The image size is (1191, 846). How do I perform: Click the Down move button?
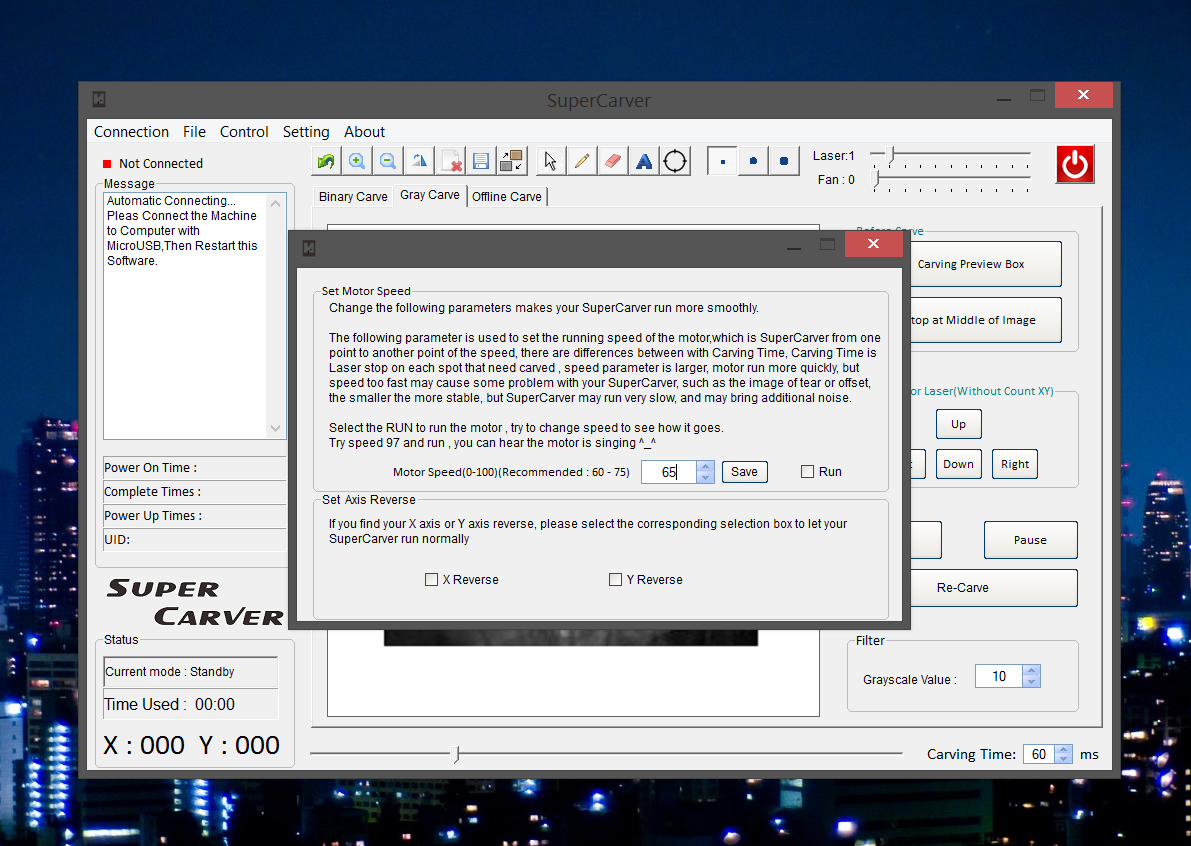(959, 464)
